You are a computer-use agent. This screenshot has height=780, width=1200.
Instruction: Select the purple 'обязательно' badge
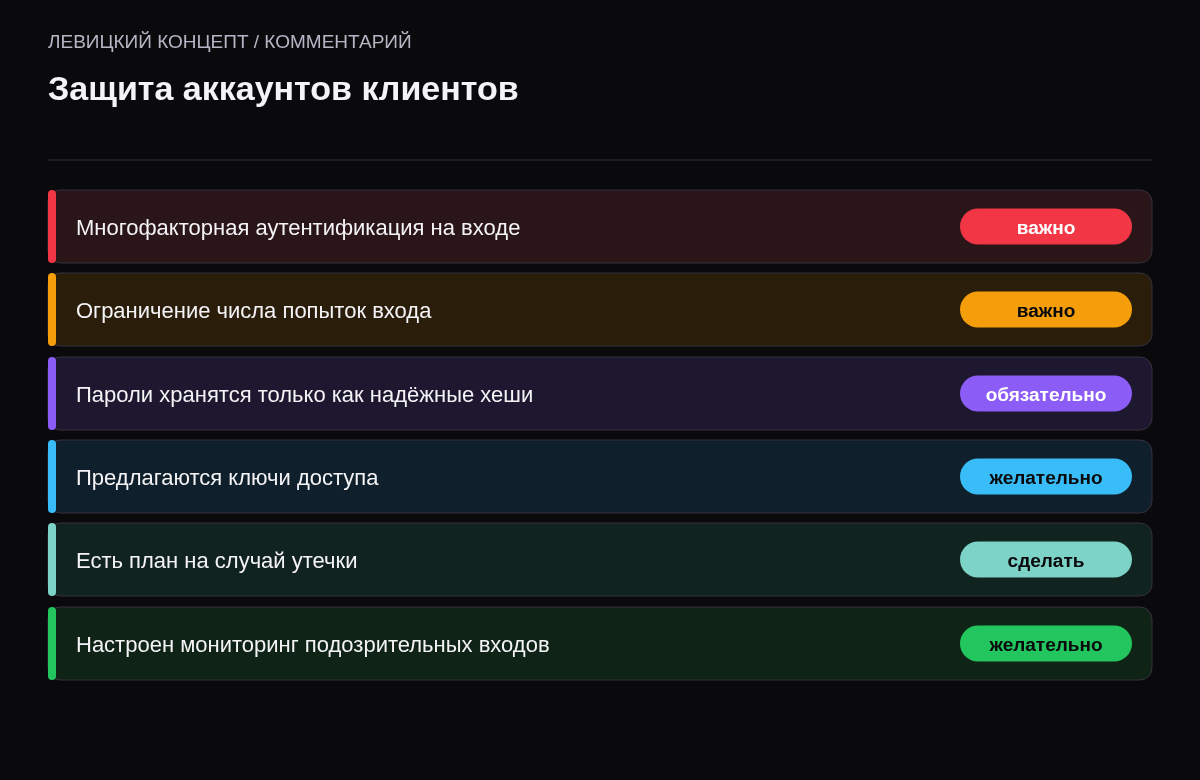tap(1046, 394)
